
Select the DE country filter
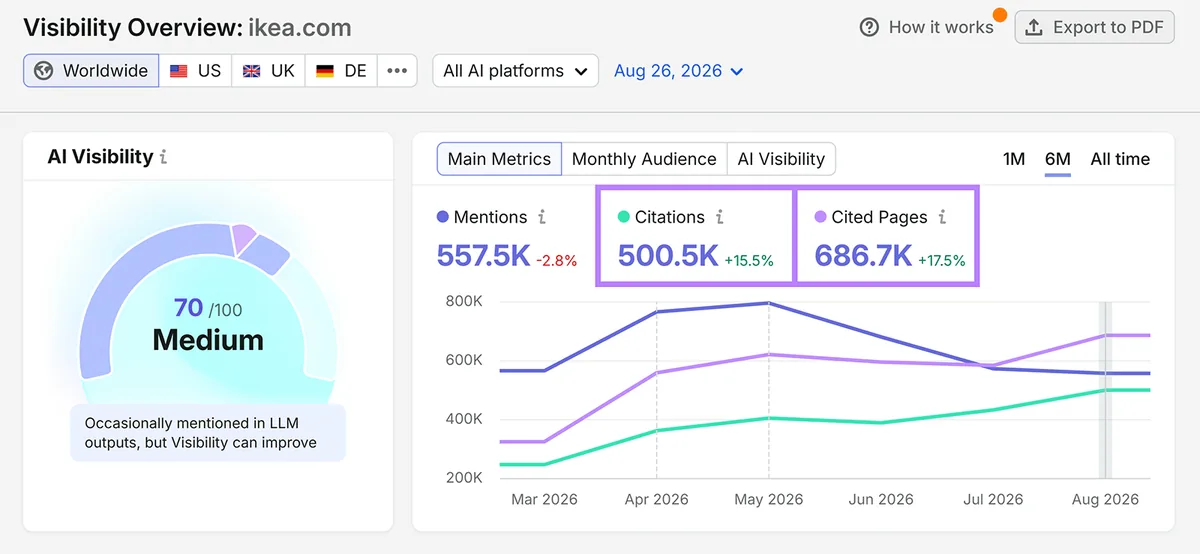coord(341,71)
